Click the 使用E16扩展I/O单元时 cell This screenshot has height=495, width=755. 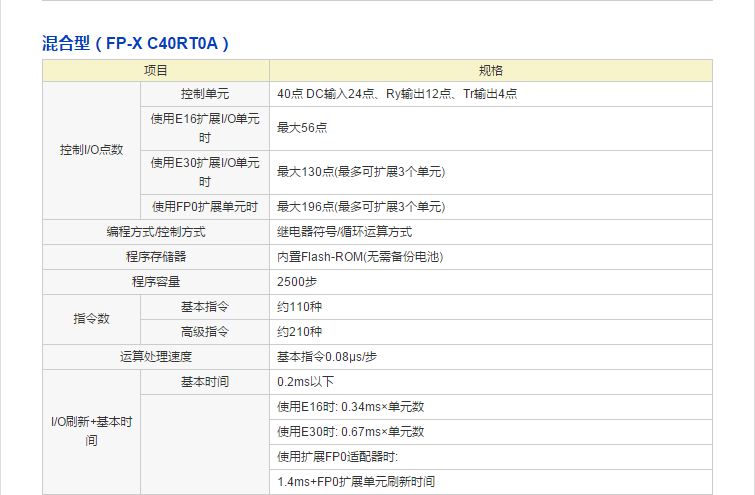tap(205, 128)
